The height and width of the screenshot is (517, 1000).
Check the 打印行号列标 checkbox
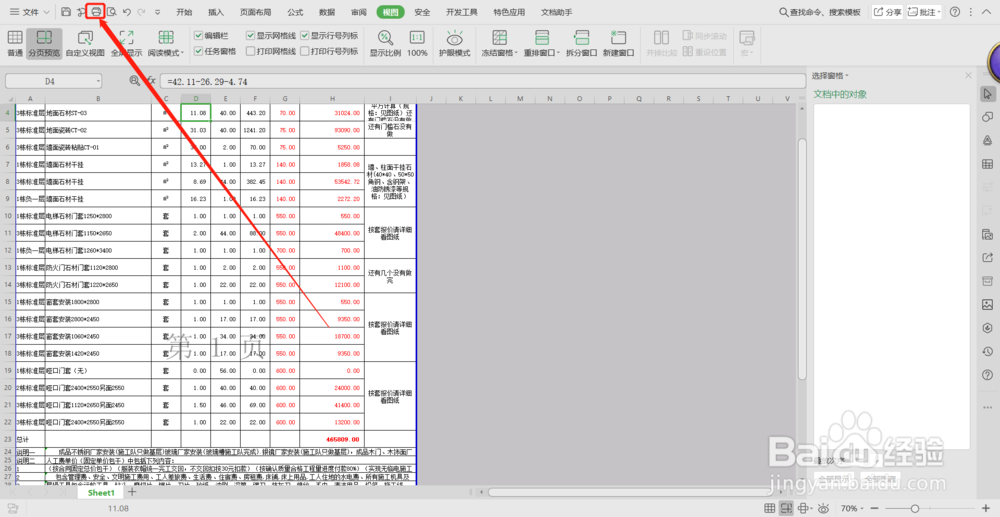(305, 51)
